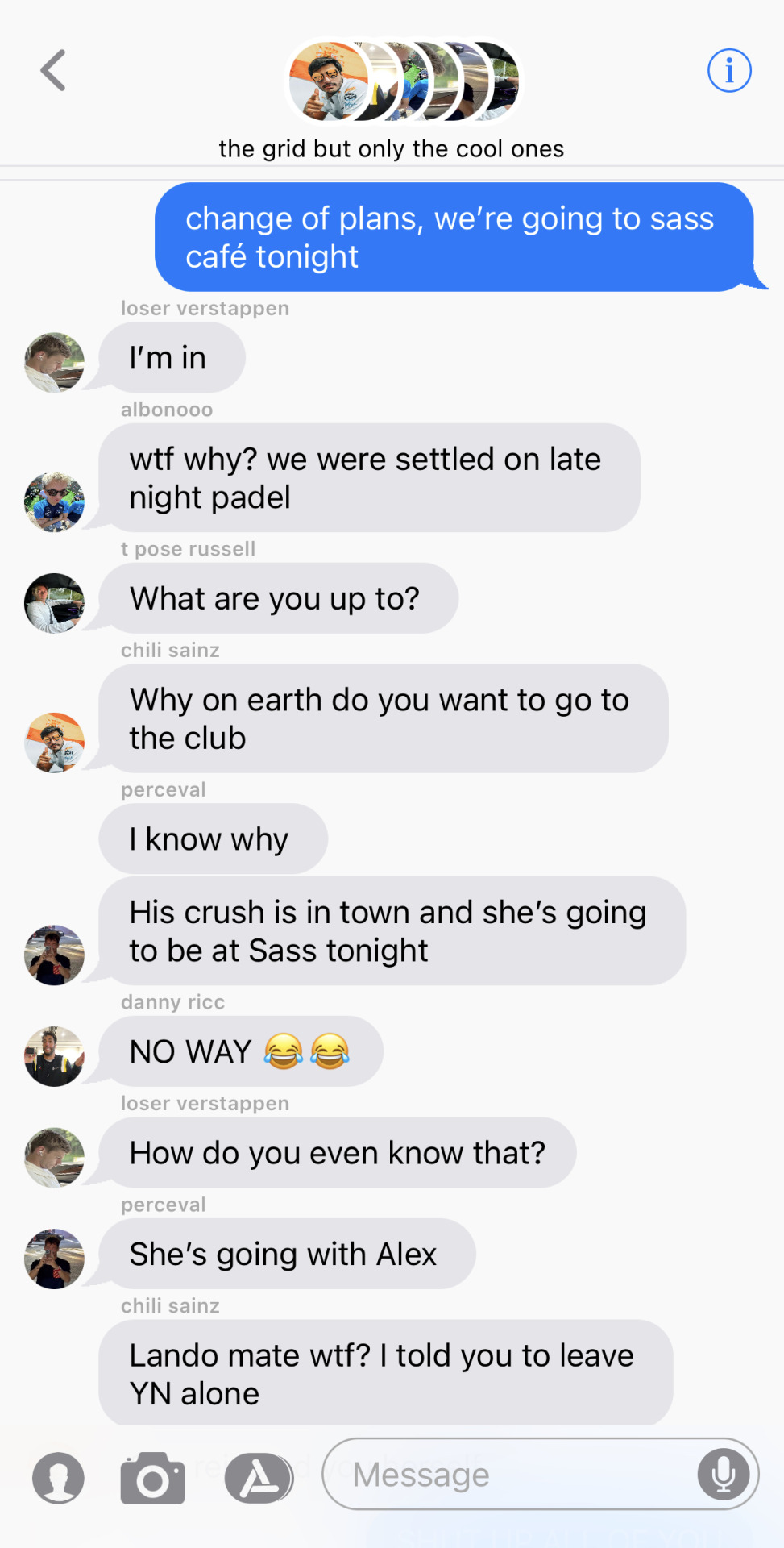This screenshot has height=1548, width=784.
Task: Select the 'NO WAY' emoji message
Action: 241,1051
